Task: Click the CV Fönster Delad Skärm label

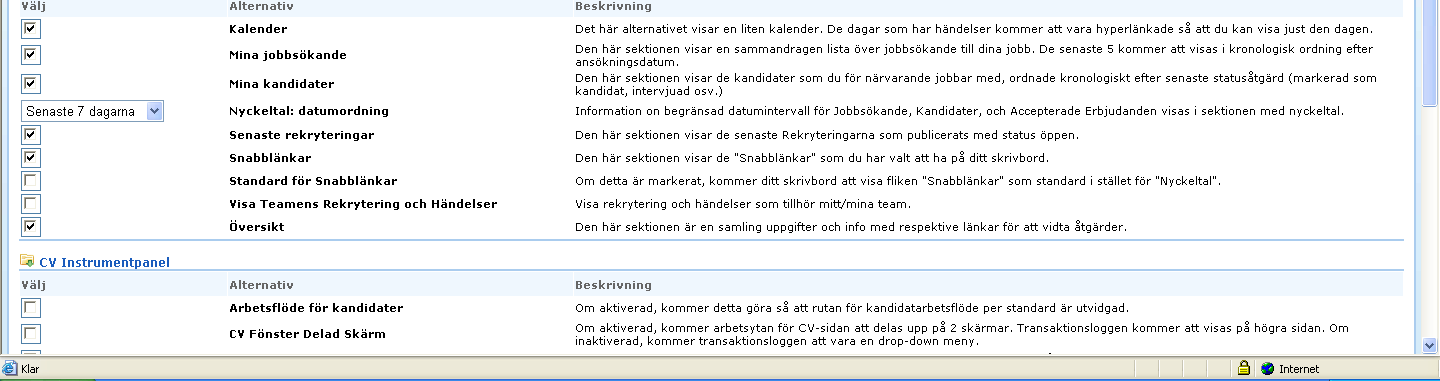Action: point(307,334)
